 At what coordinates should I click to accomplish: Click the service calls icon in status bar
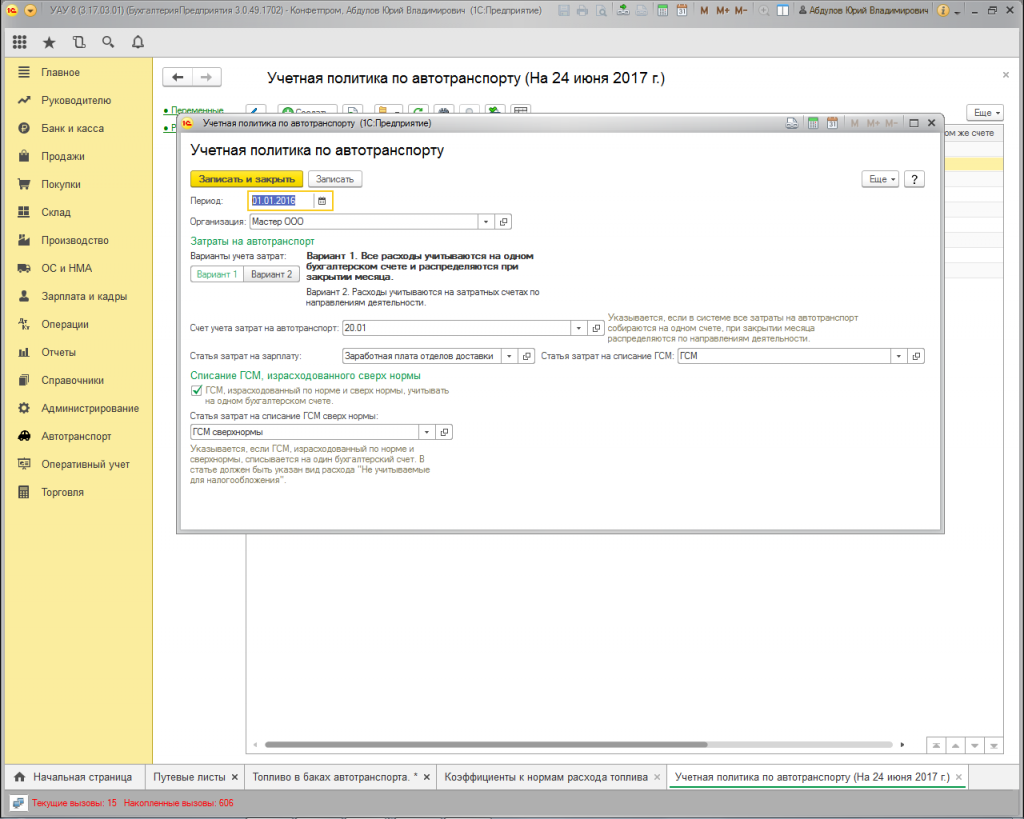tap(18, 803)
